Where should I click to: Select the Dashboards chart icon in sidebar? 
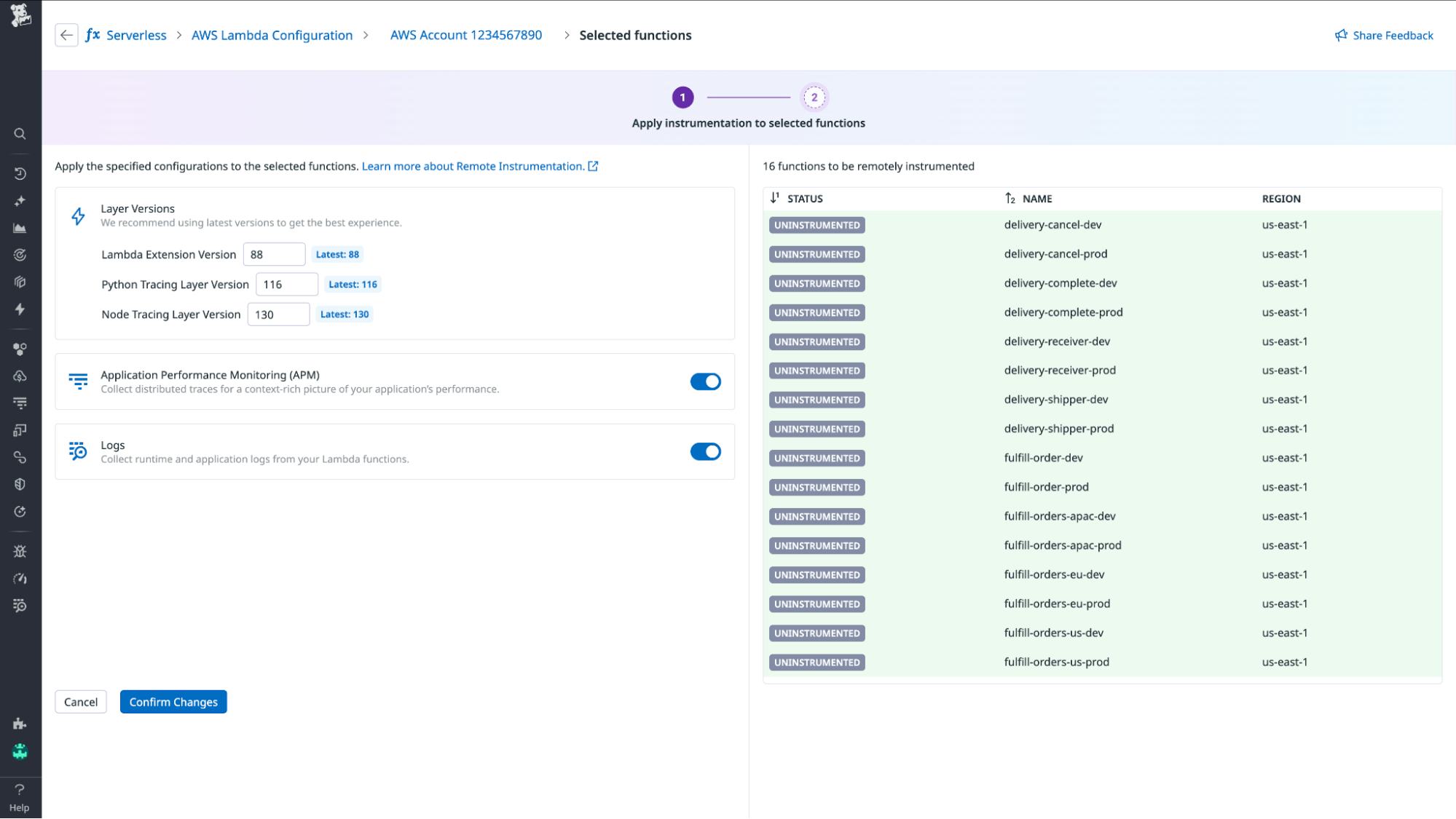coord(20,227)
